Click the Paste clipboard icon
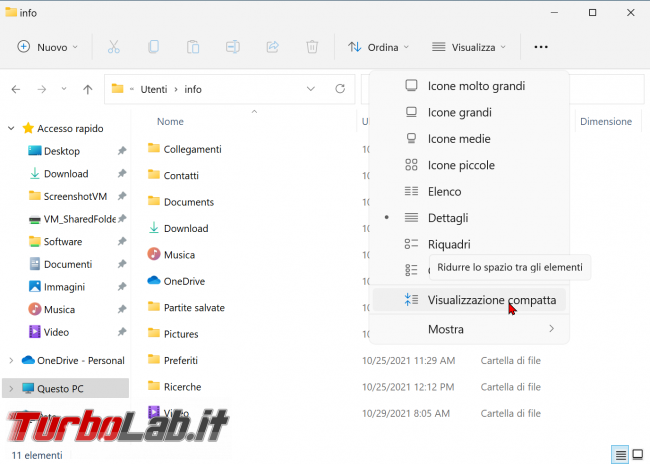Viewport: 650px width, 464px height. click(193, 47)
